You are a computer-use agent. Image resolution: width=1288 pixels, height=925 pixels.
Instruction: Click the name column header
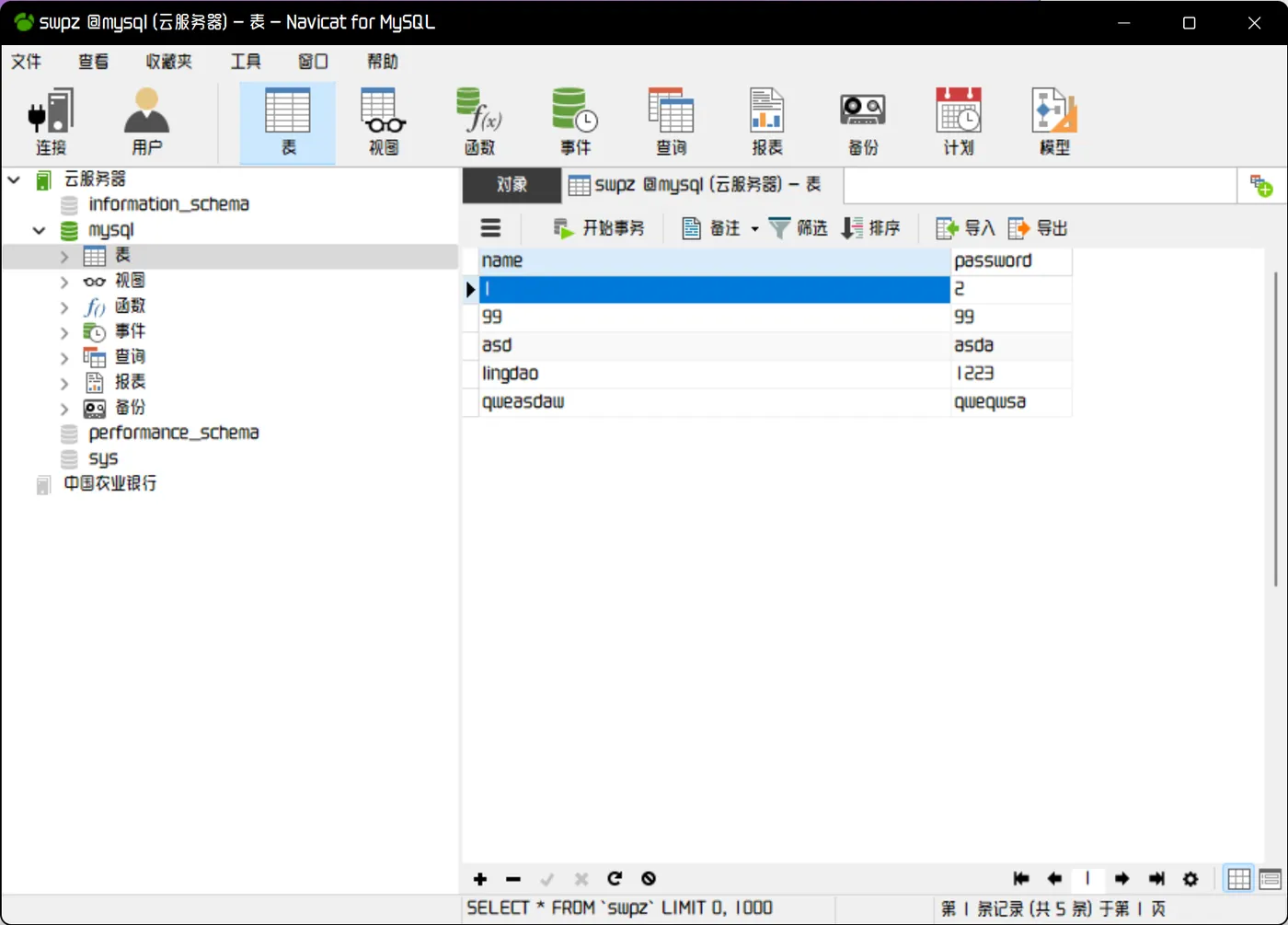point(715,261)
